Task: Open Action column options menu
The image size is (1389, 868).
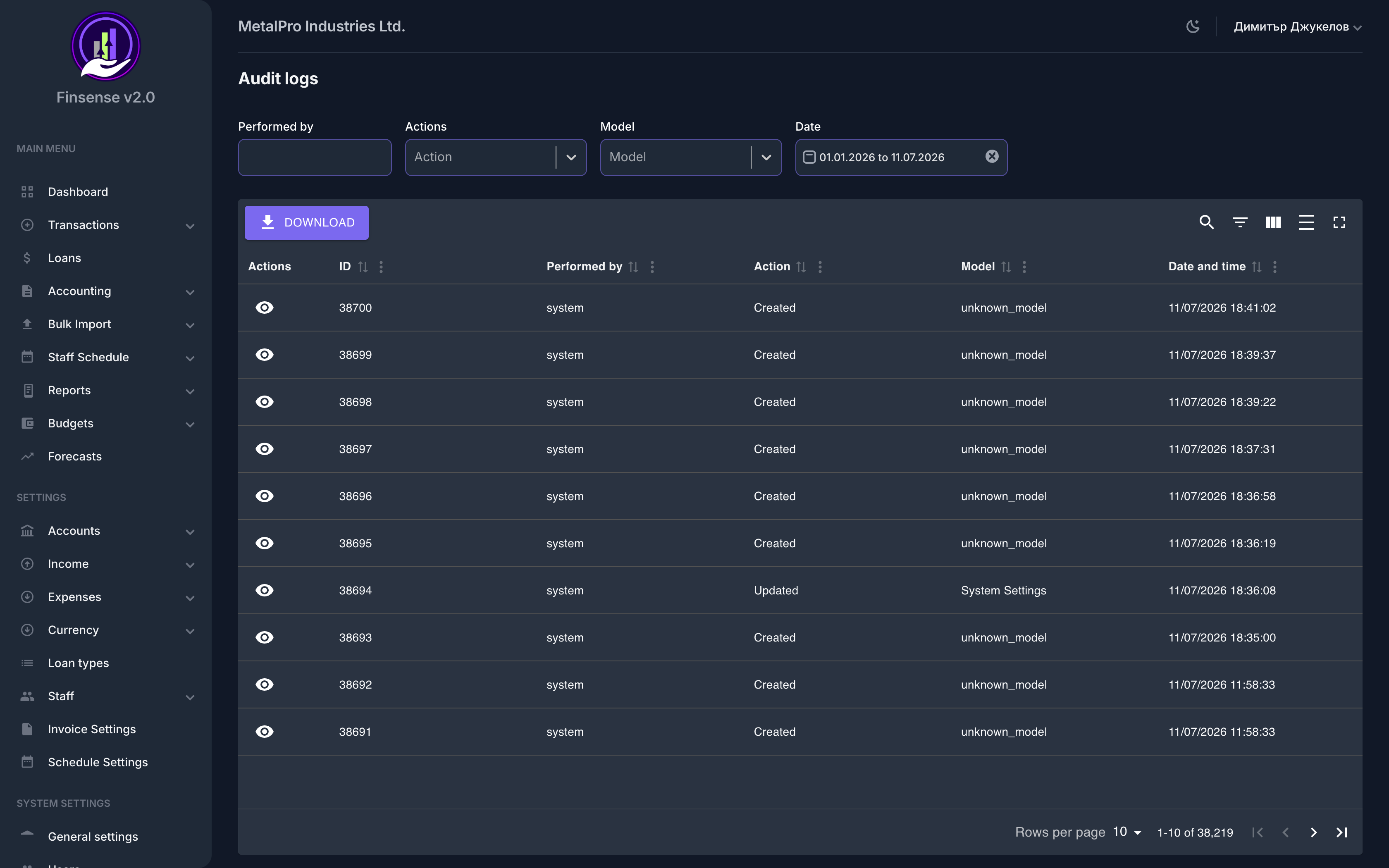Action: pos(820,266)
